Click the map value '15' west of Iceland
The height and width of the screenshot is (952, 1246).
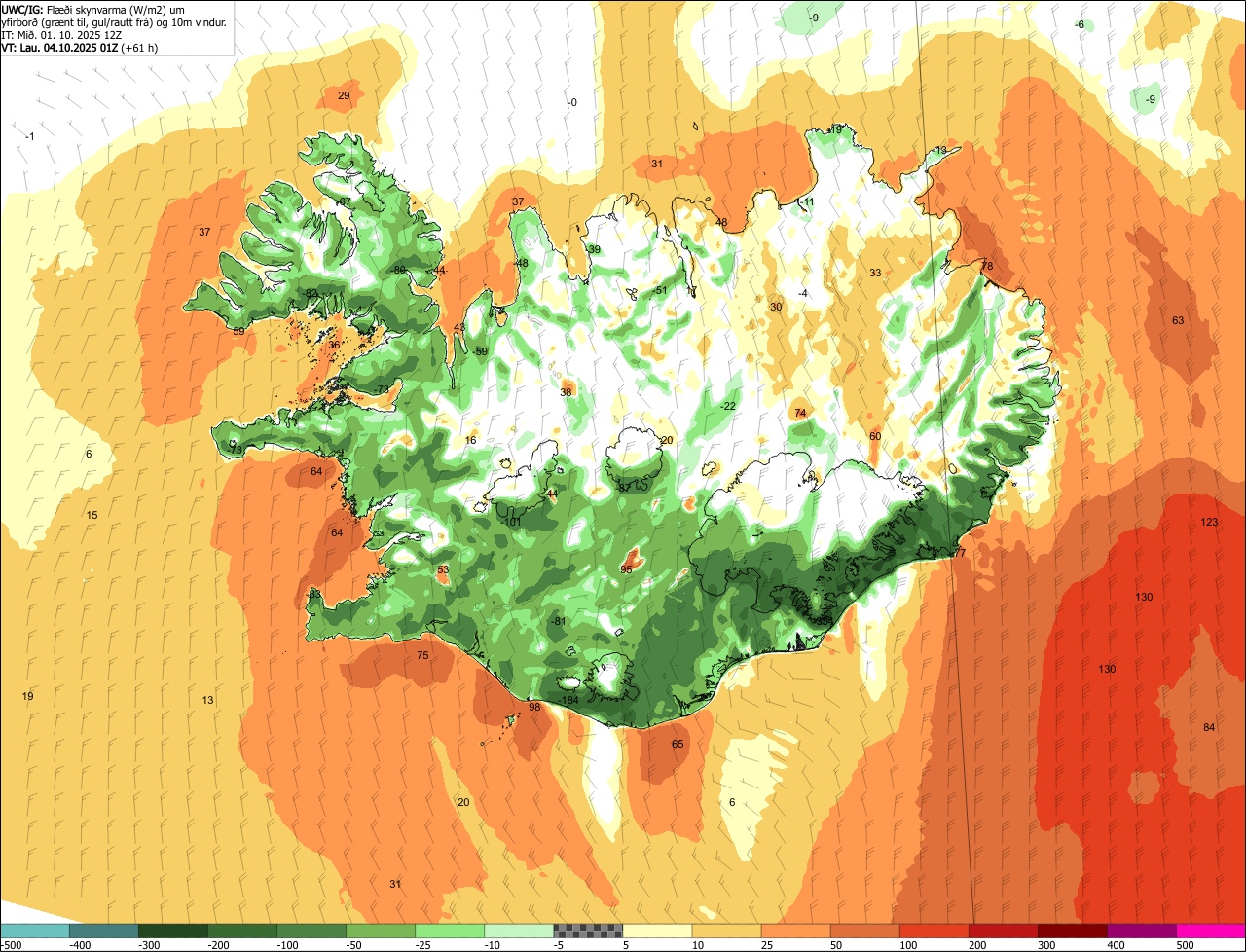pyautogui.click(x=92, y=516)
